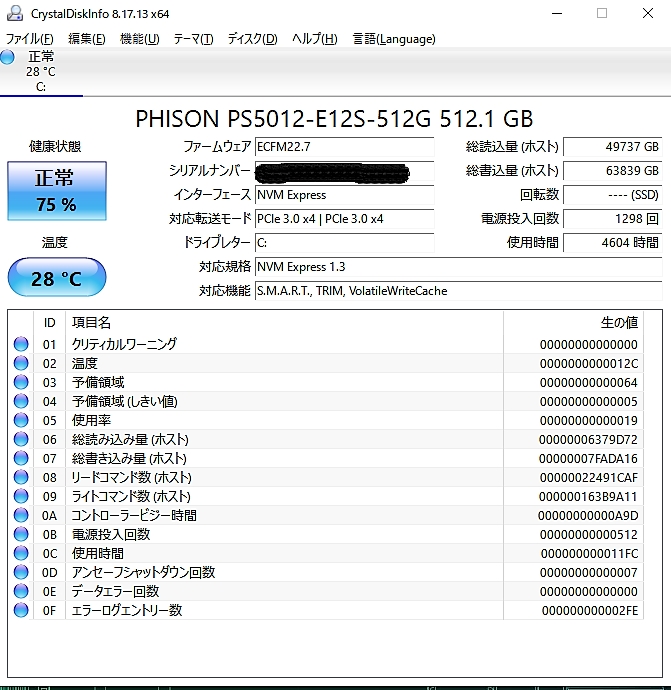Viewport: 671px width, 690px height.
Task: Minimize the CrystalDiskInfo window
Action: pos(557,13)
